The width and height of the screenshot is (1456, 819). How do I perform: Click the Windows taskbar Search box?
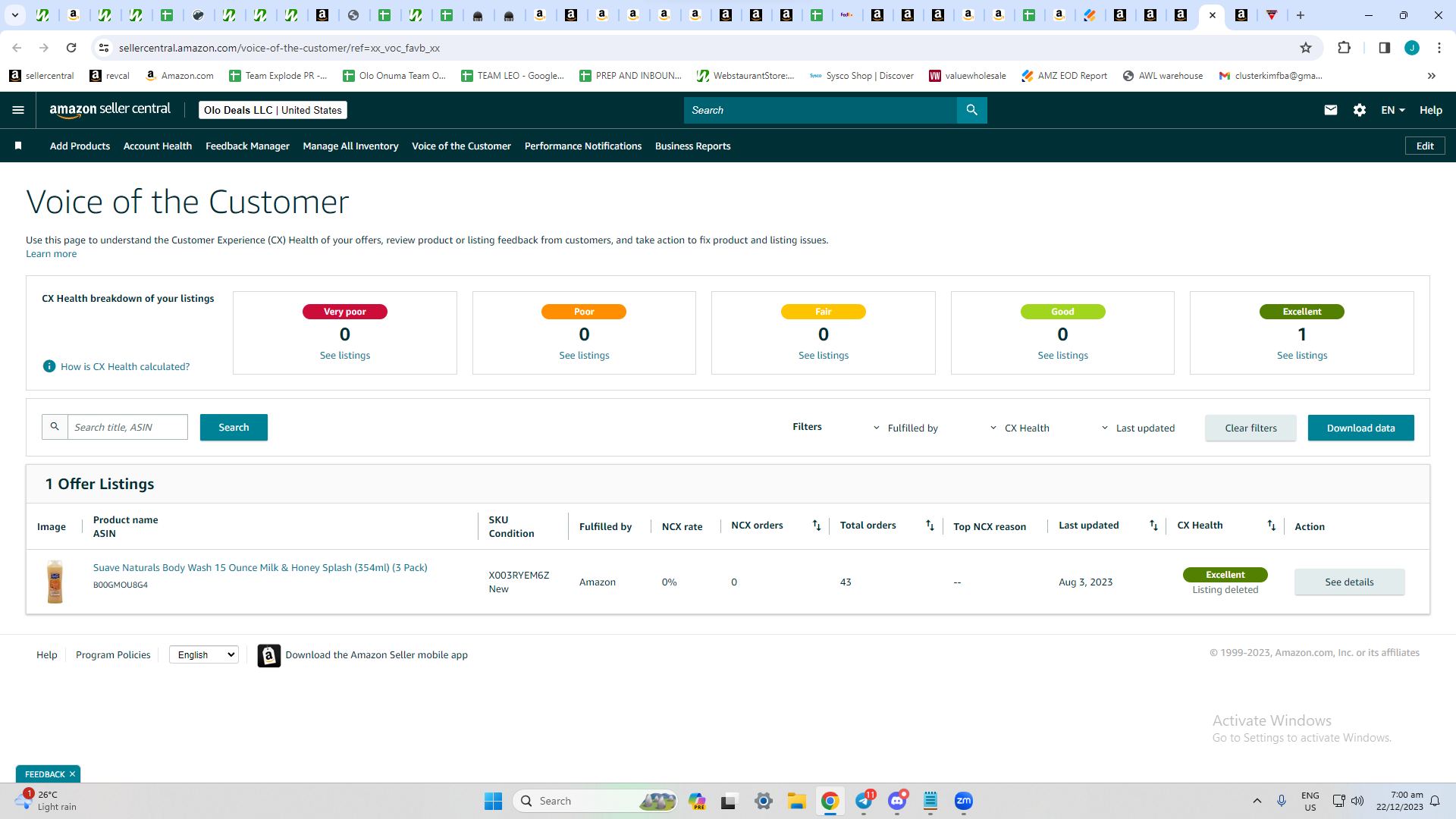point(595,801)
